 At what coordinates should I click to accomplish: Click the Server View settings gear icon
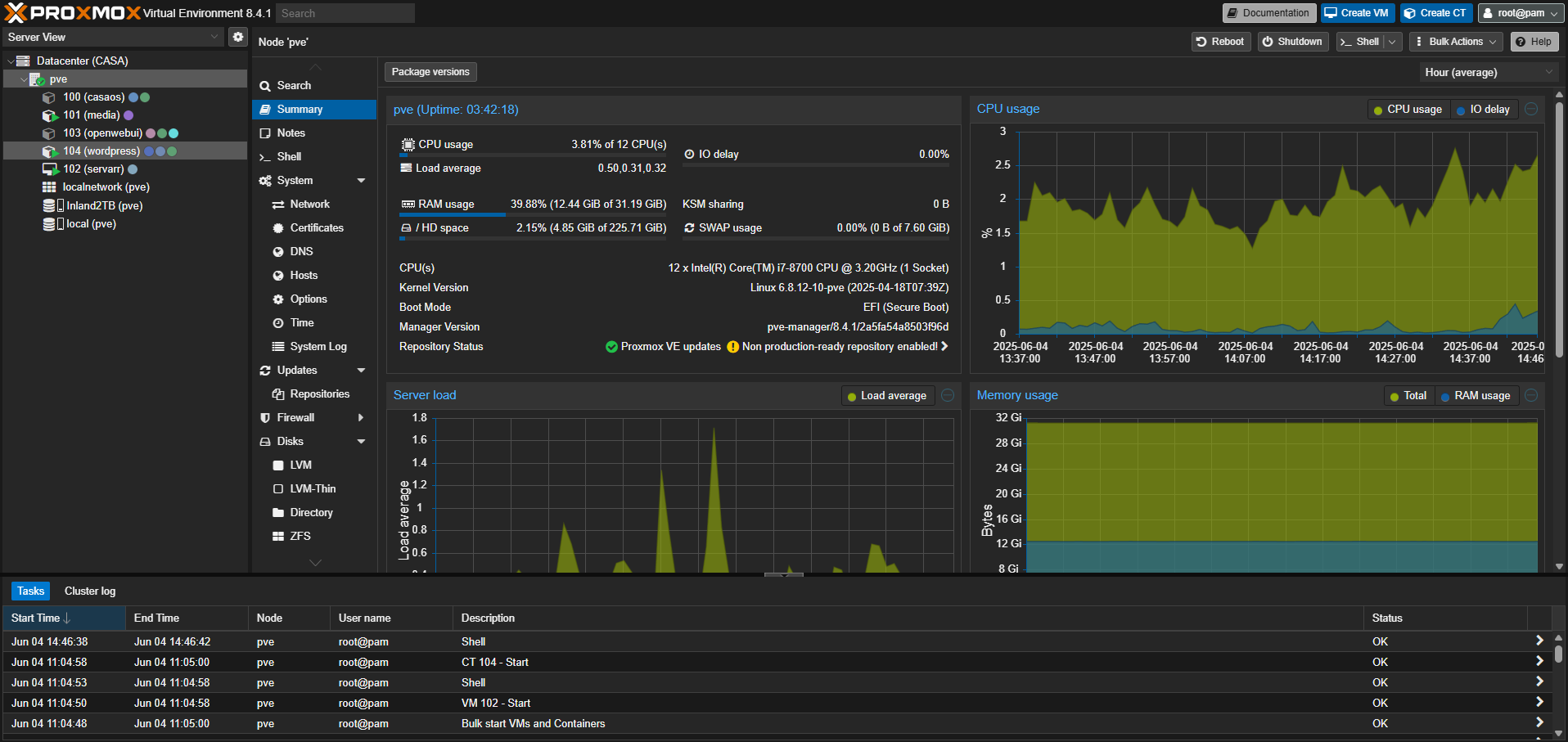pyautogui.click(x=237, y=37)
